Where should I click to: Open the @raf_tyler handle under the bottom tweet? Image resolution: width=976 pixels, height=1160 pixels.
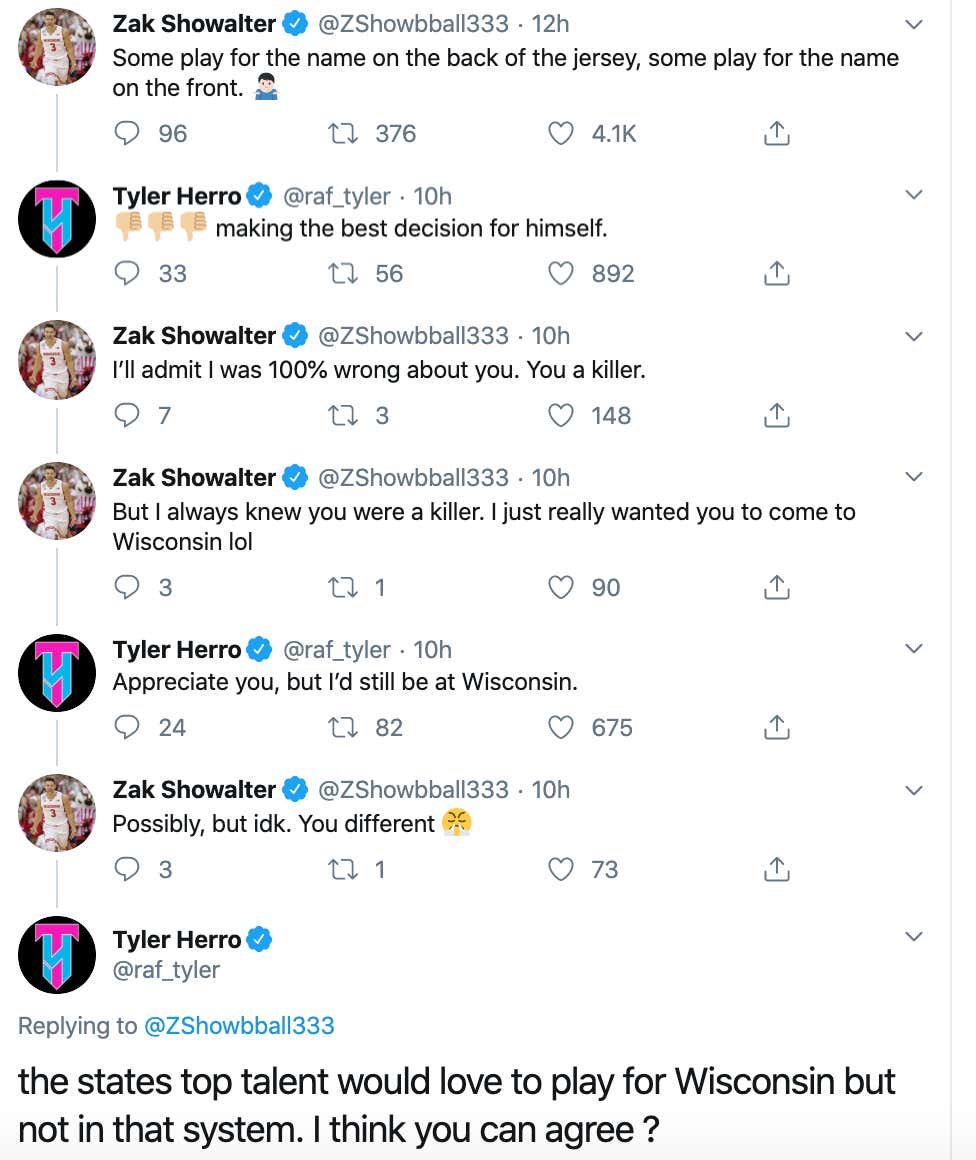166,969
